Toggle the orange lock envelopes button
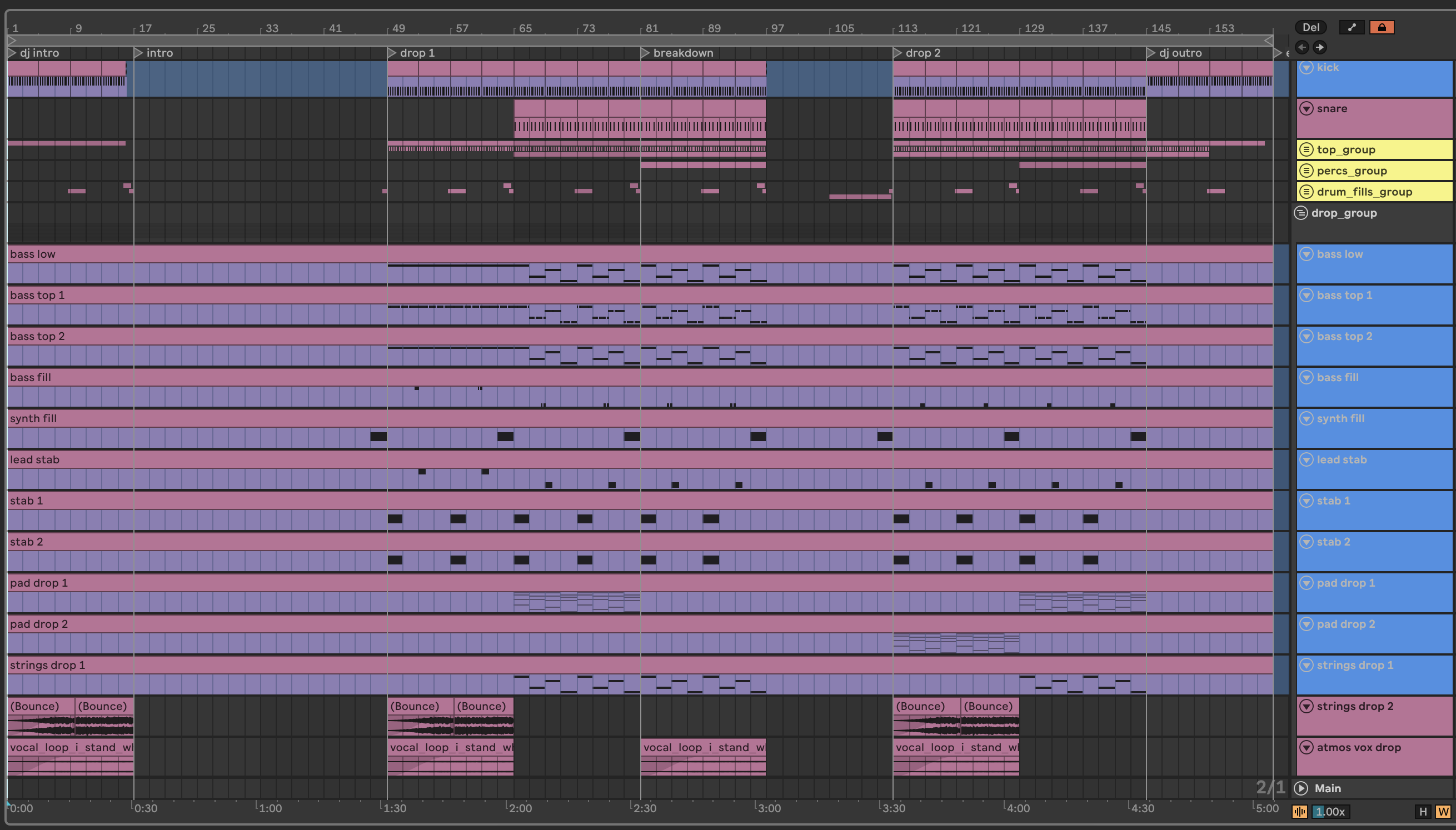The width and height of the screenshot is (1456, 830). pyautogui.click(x=1382, y=27)
